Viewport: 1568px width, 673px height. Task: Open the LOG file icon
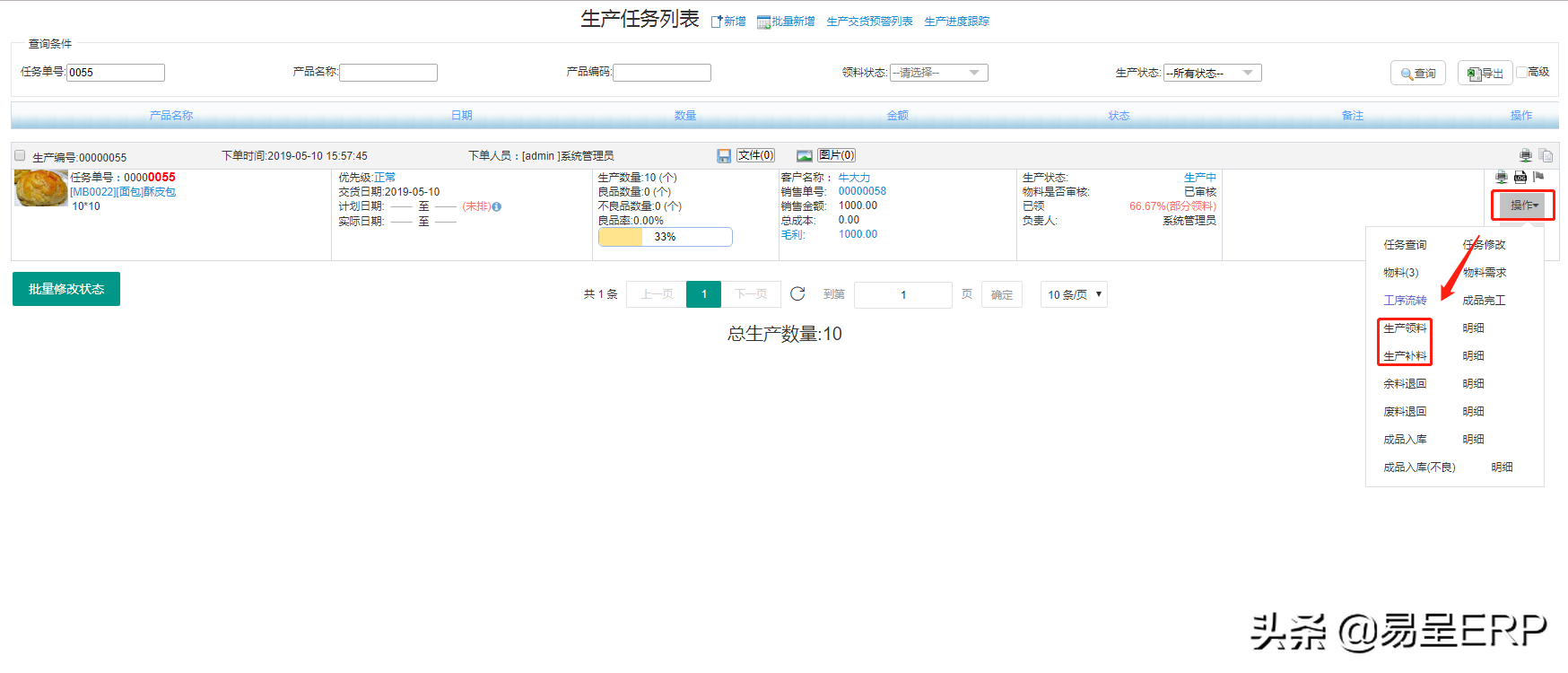click(1520, 177)
